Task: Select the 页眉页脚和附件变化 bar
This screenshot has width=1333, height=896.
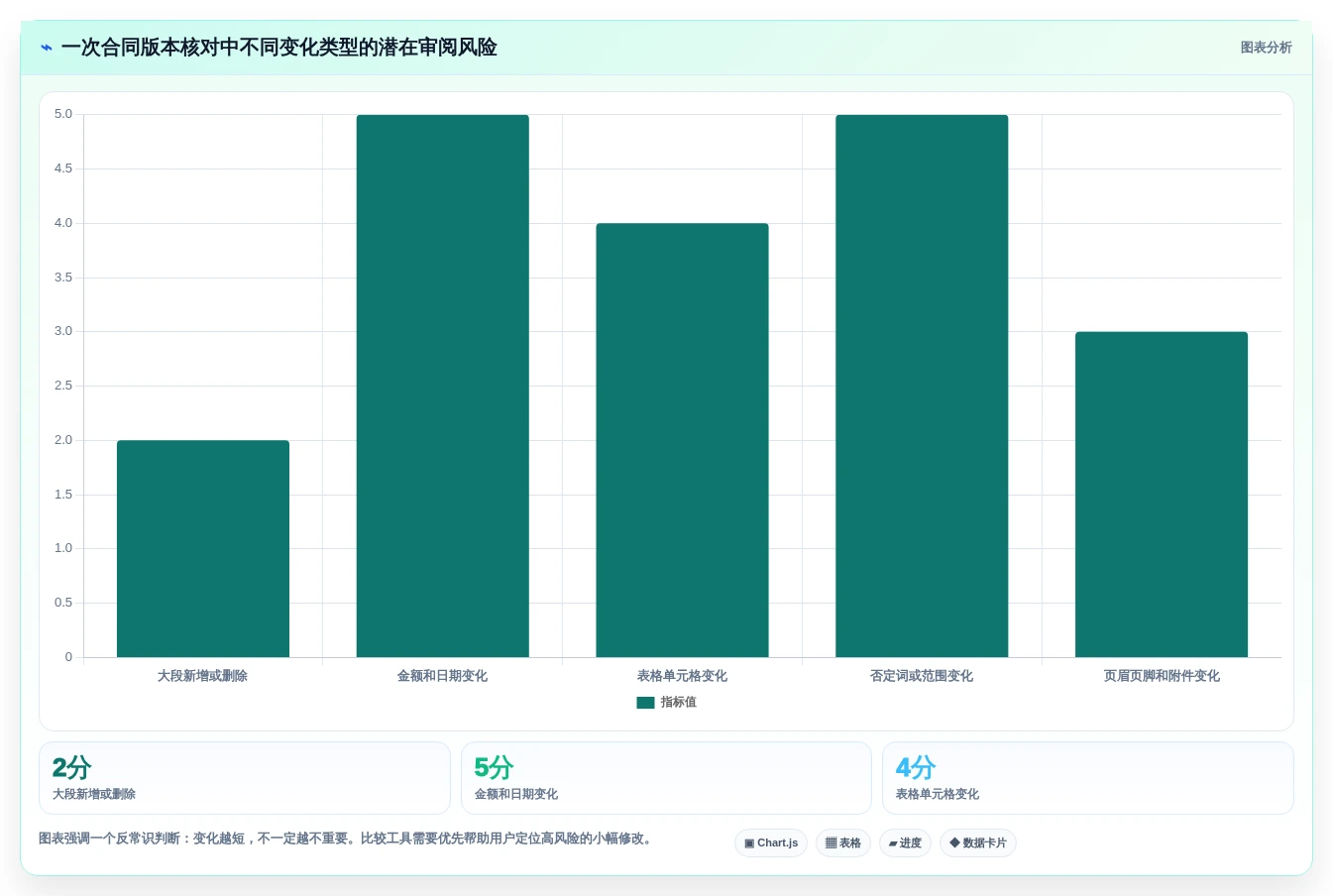Action: (x=1162, y=495)
